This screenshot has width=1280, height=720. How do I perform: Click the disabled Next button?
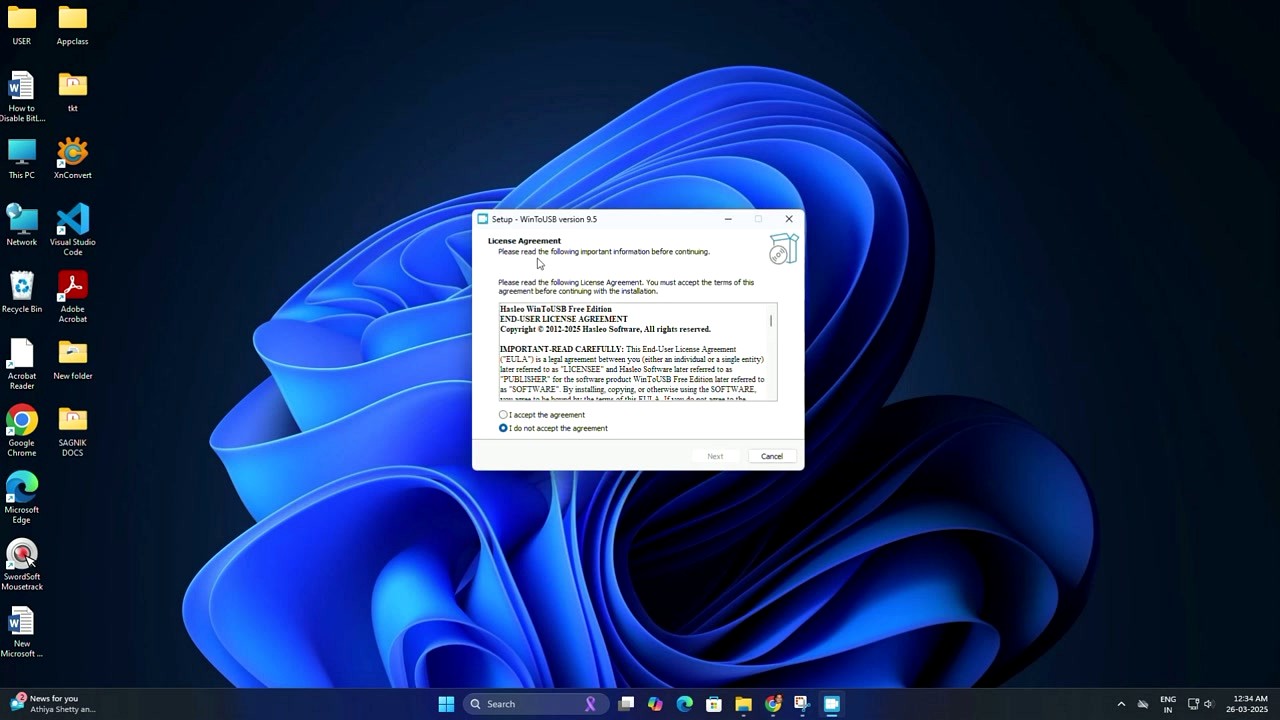(714, 456)
